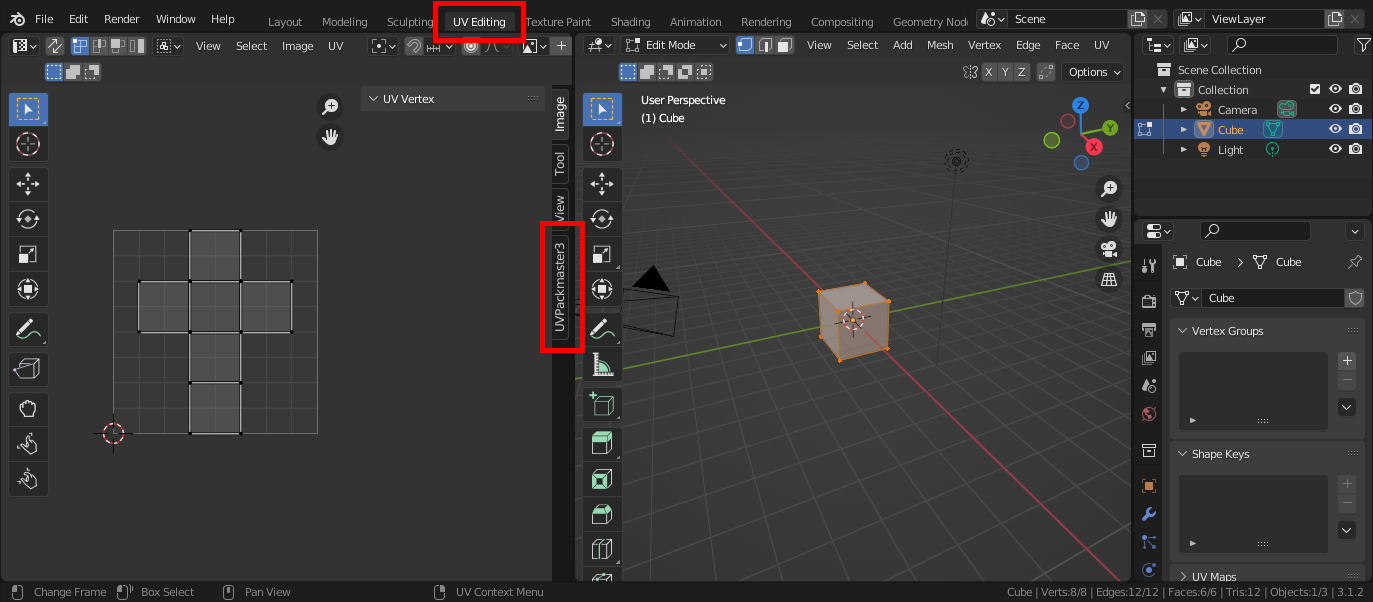Add a vertex group with plus button
Viewport: 1373px width, 602px height.
coord(1347,361)
